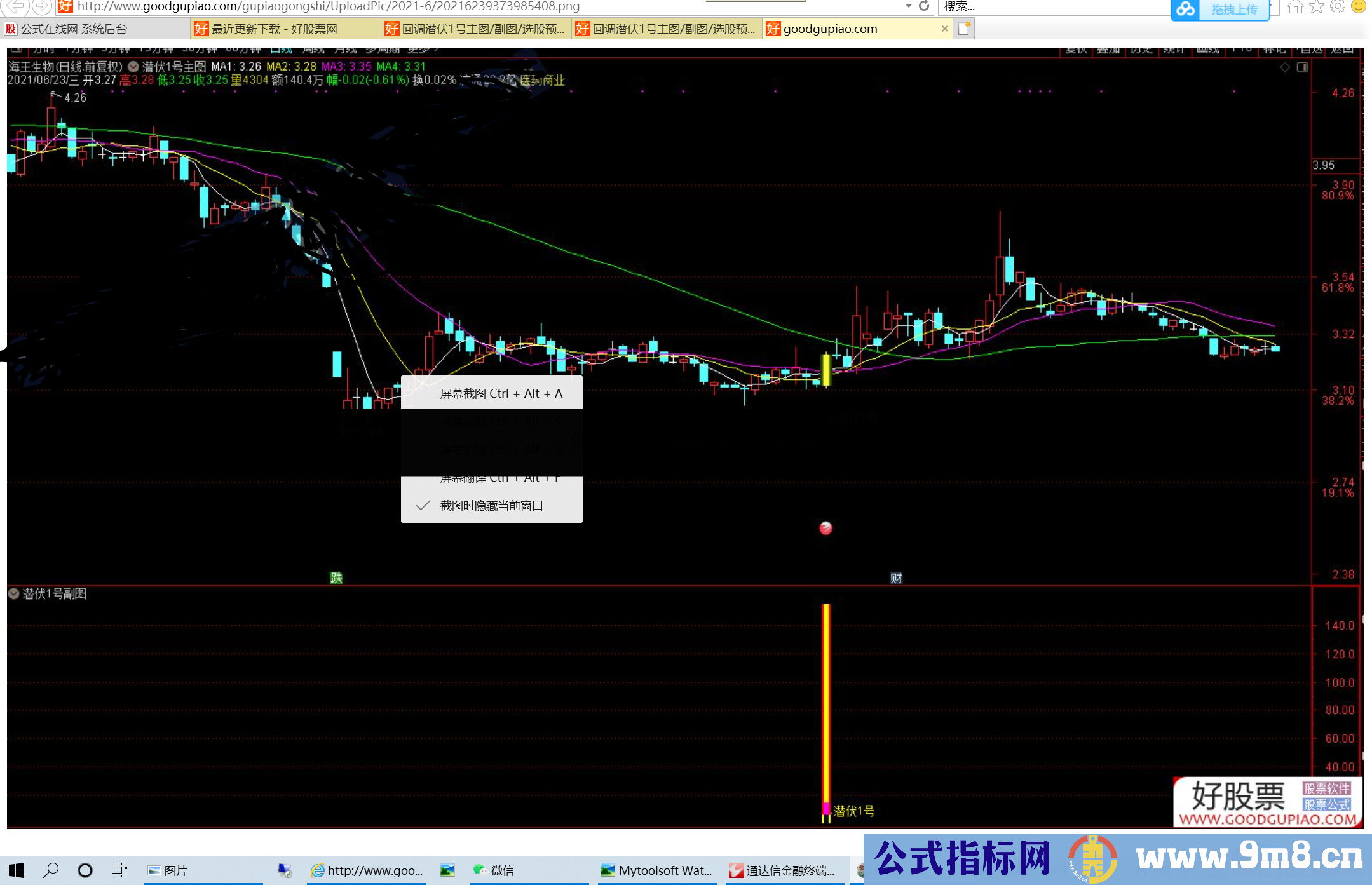The image size is (1372, 885).
Task: Open a new browser tab
Action: [x=964, y=29]
